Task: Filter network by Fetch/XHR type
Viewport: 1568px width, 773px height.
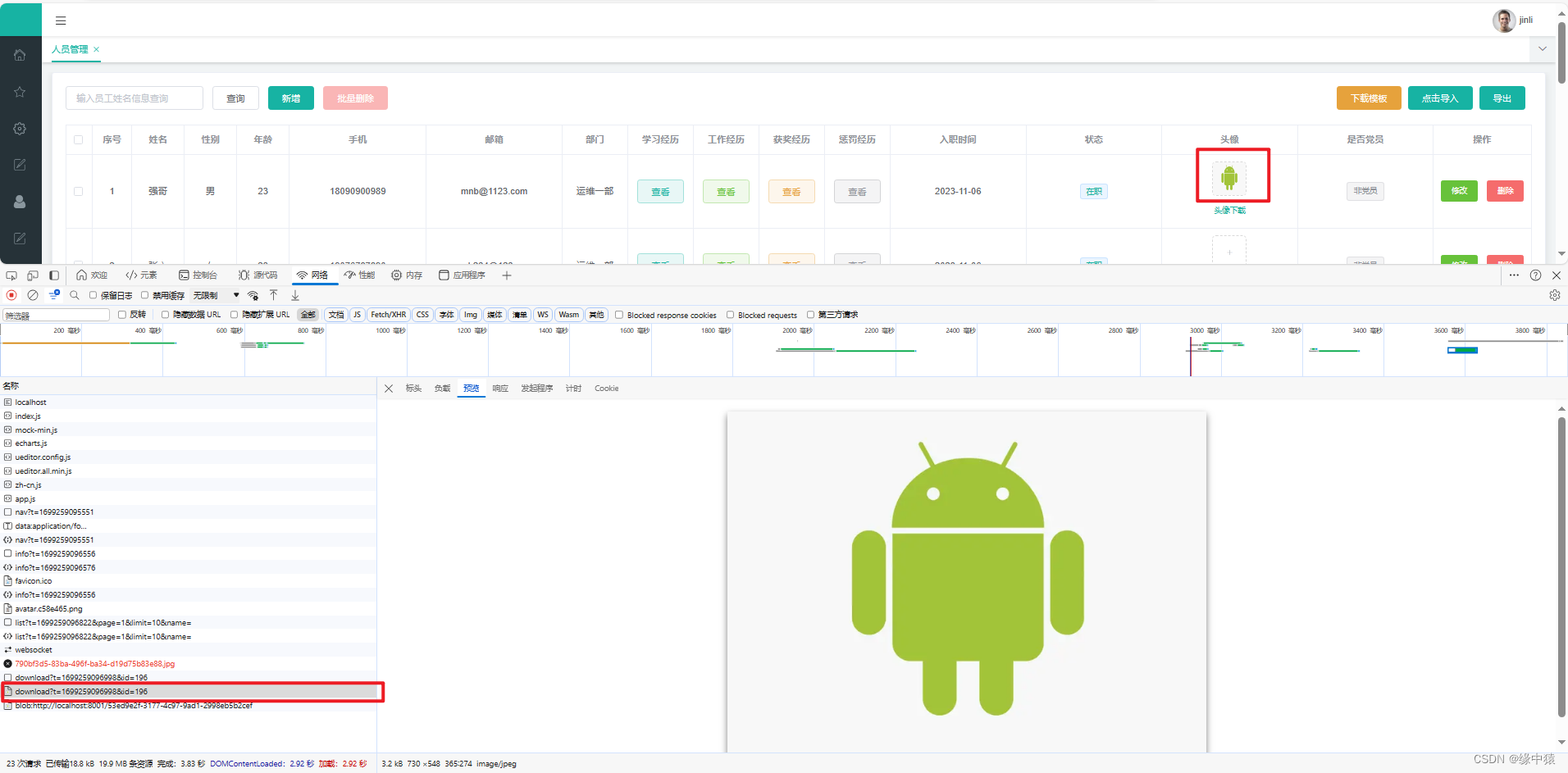Action: point(388,315)
